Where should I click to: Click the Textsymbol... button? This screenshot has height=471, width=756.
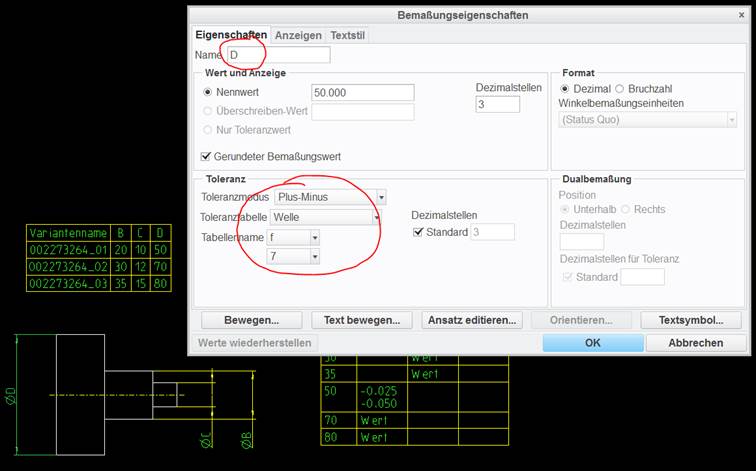(691, 320)
